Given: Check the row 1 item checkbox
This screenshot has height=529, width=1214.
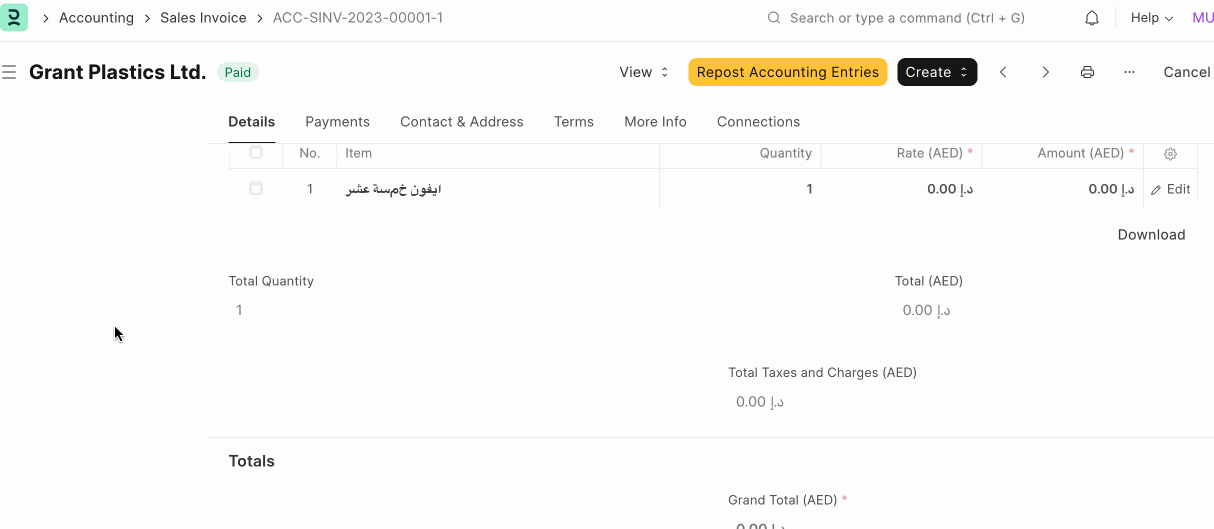Looking at the screenshot, I should (x=256, y=188).
